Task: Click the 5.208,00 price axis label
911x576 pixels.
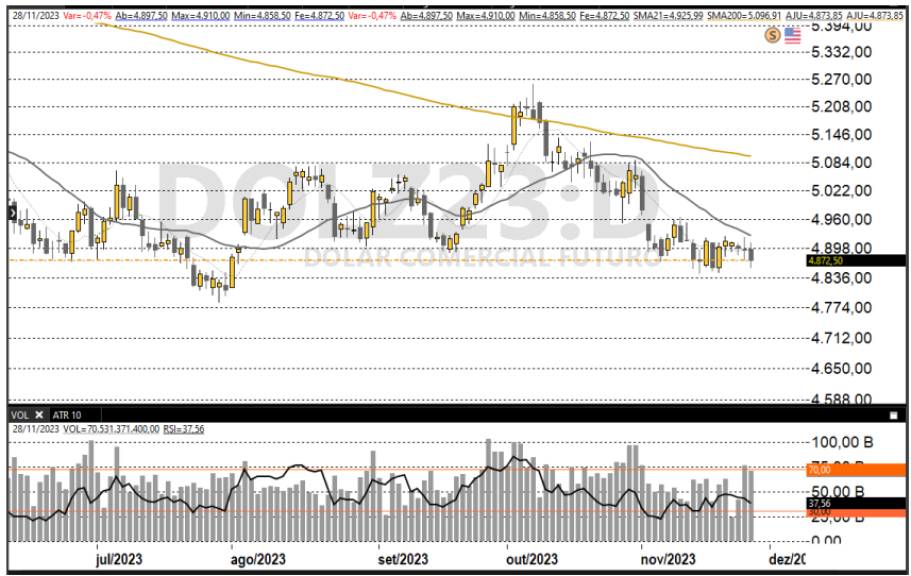Action: click(842, 107)
